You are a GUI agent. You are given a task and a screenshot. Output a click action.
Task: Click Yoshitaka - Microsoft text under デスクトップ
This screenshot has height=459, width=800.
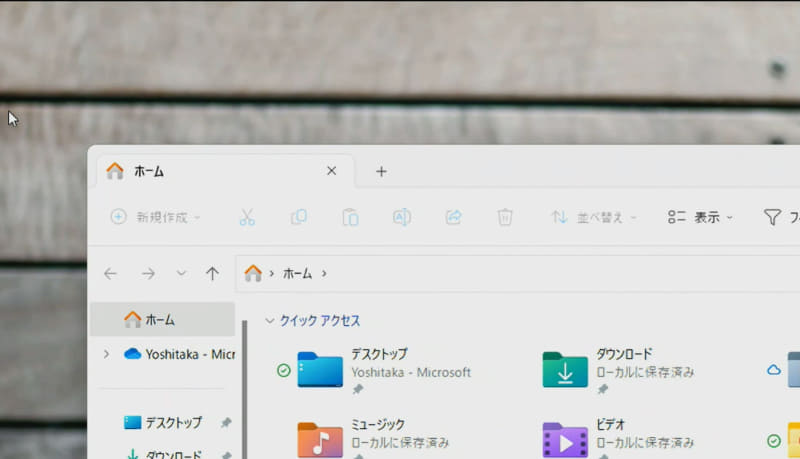coord(411,372)
